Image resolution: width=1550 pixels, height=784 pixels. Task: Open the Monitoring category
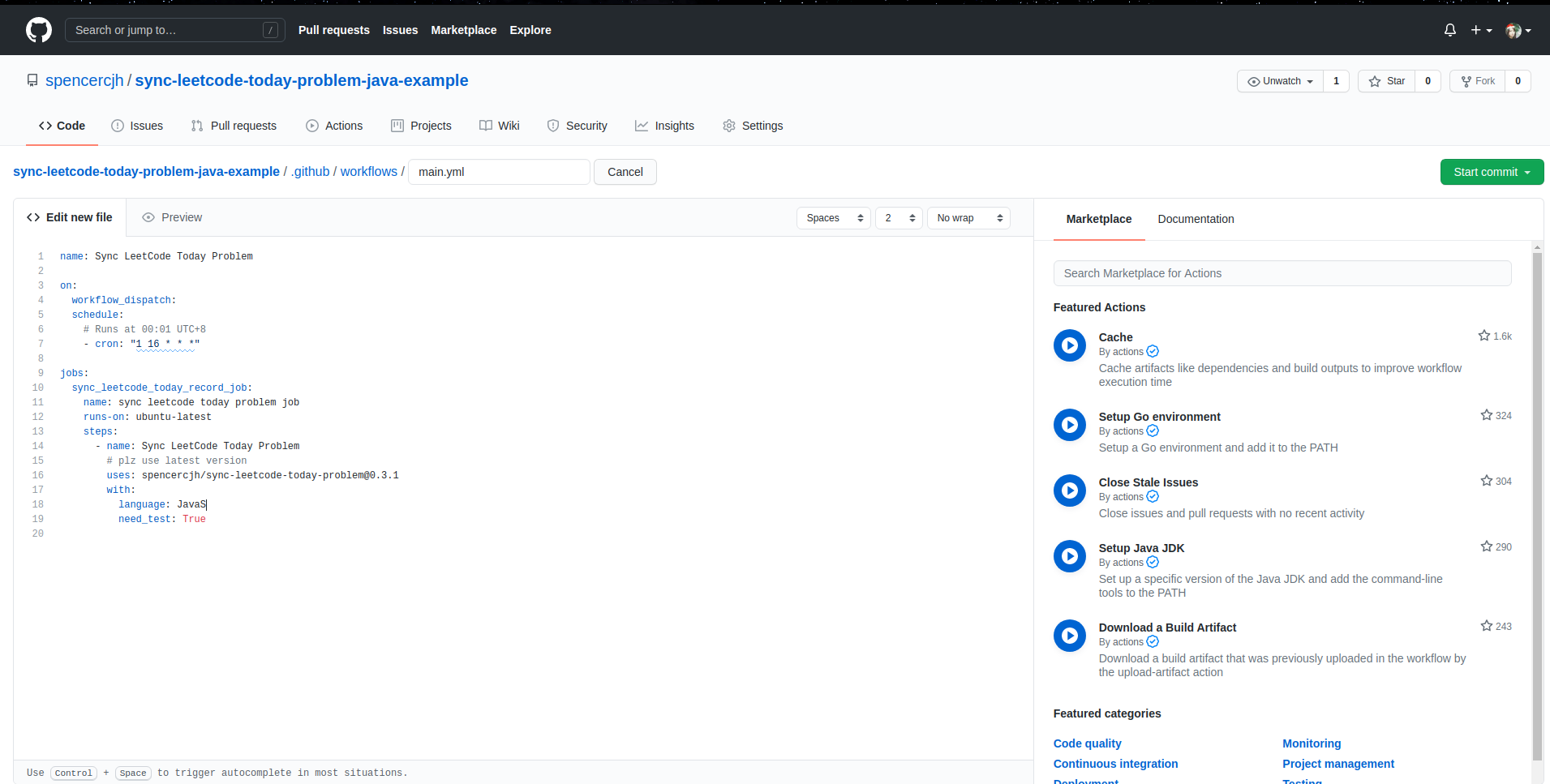[1312, 743]
